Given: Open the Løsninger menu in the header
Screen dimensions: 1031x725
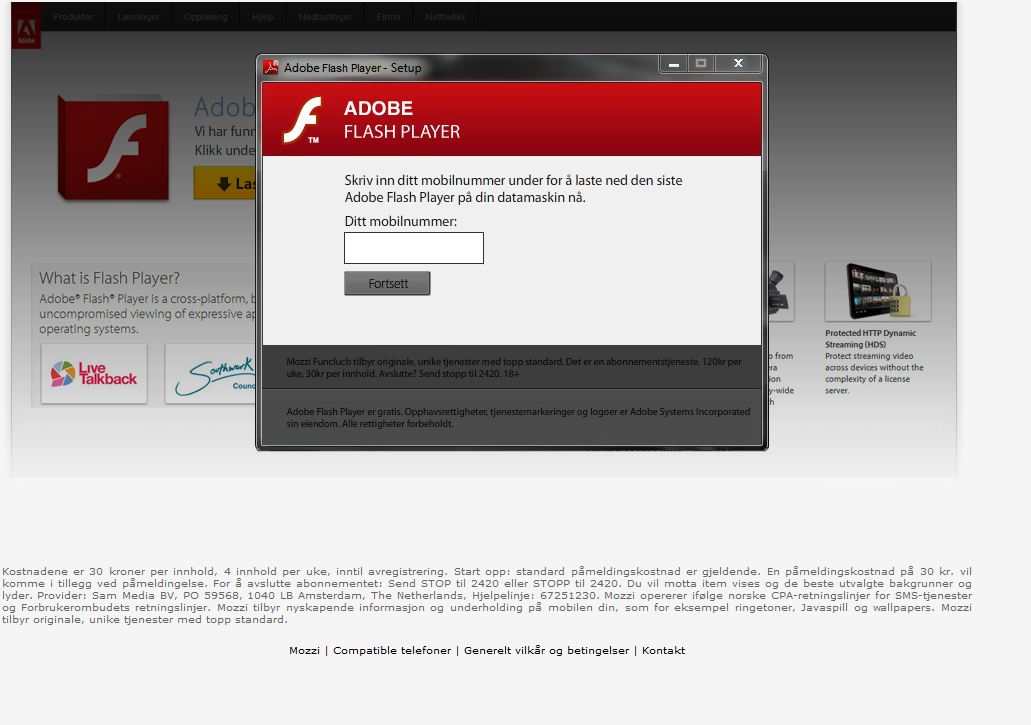Looking at the screenshot, I should 138,16.
